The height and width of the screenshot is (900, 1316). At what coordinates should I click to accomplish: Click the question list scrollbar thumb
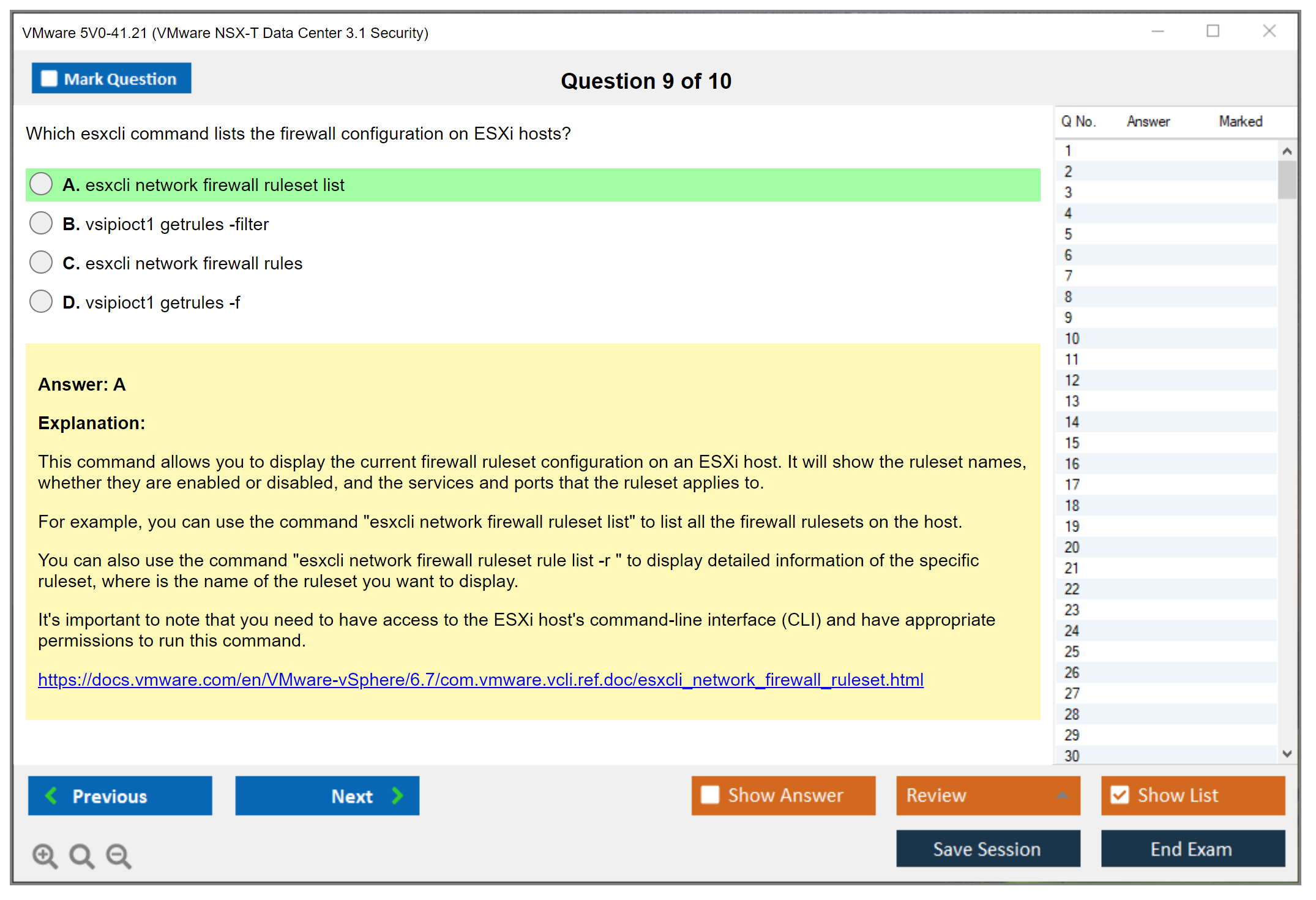(x=1287, y=179)
